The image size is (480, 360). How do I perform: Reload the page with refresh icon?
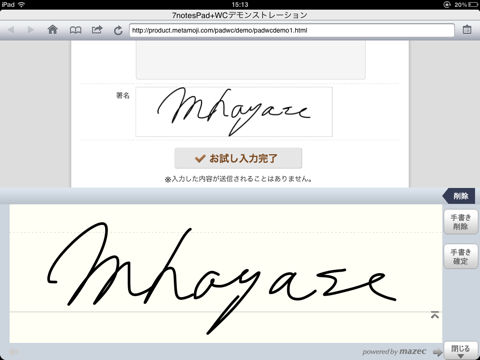pos(118,31)
